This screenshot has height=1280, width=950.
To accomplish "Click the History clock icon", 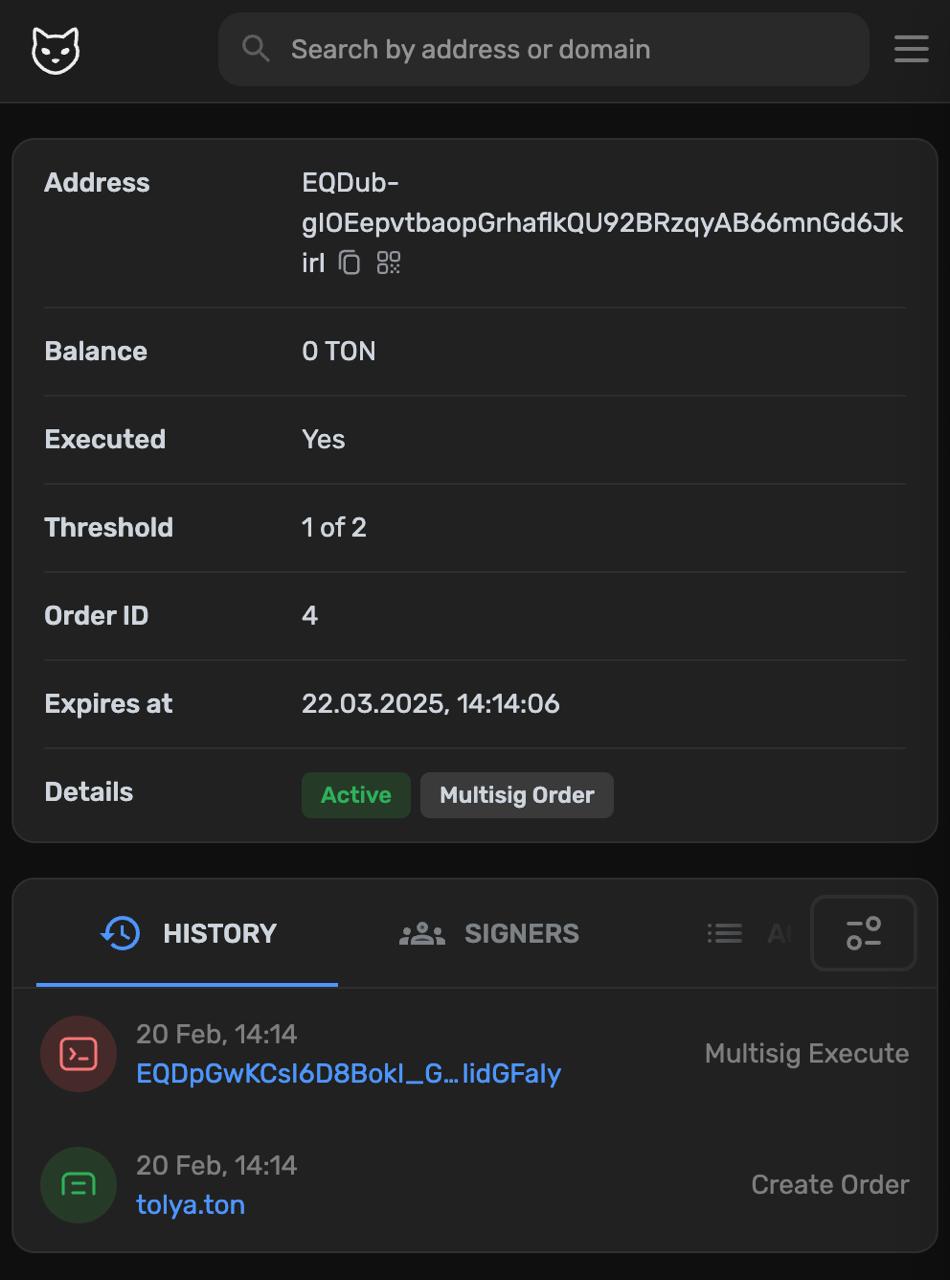I will [120, 933].
